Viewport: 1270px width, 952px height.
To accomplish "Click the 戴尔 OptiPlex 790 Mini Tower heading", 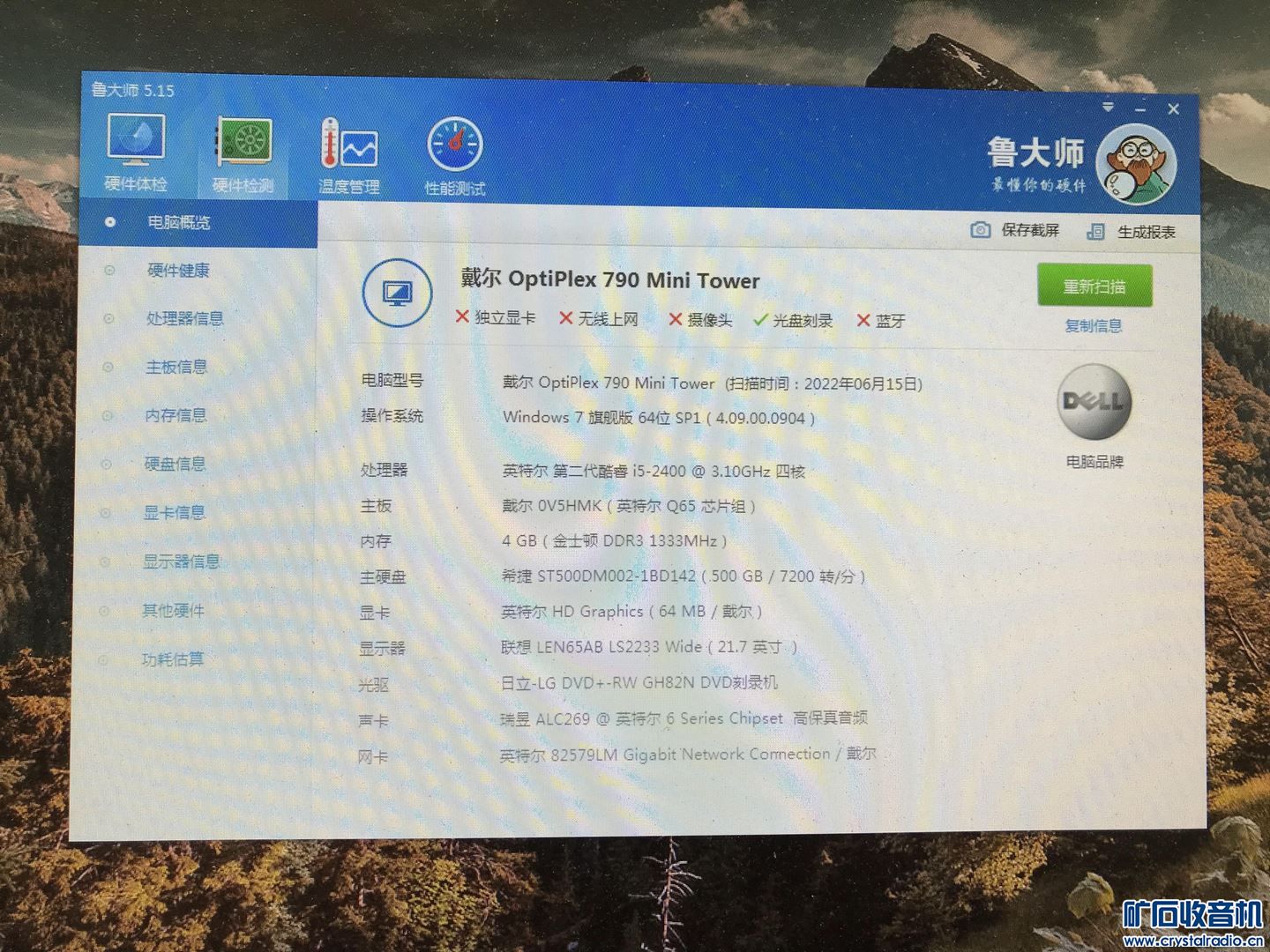I will (610, 280).
